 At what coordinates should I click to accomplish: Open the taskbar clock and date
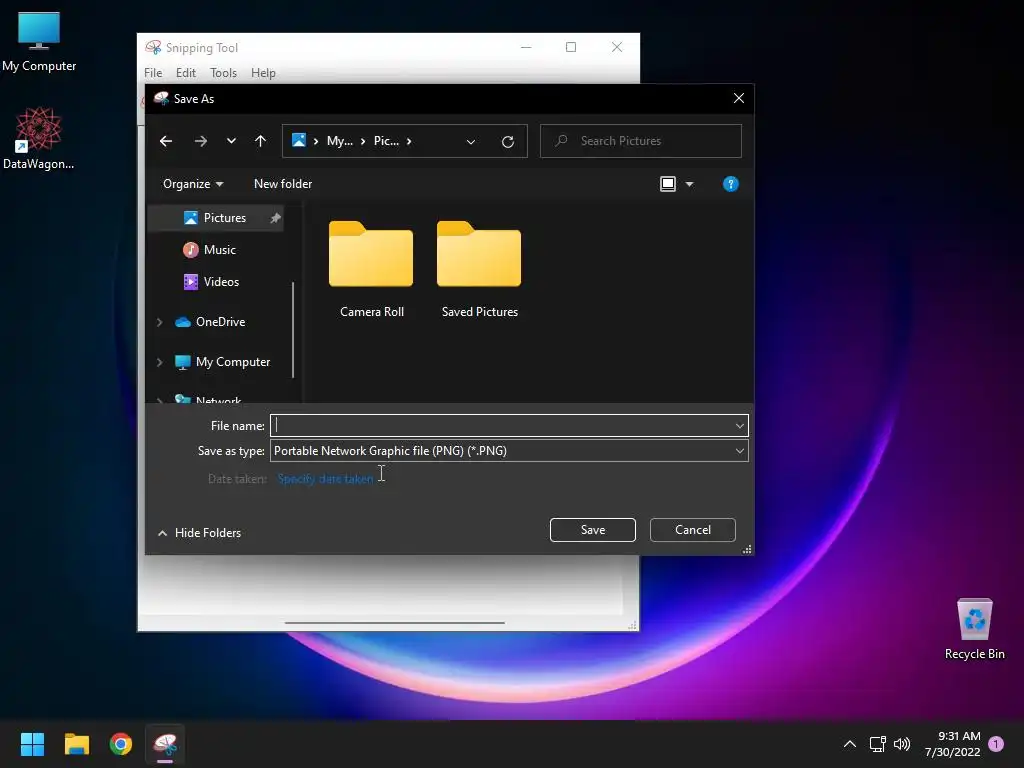[x=952, y=744]
